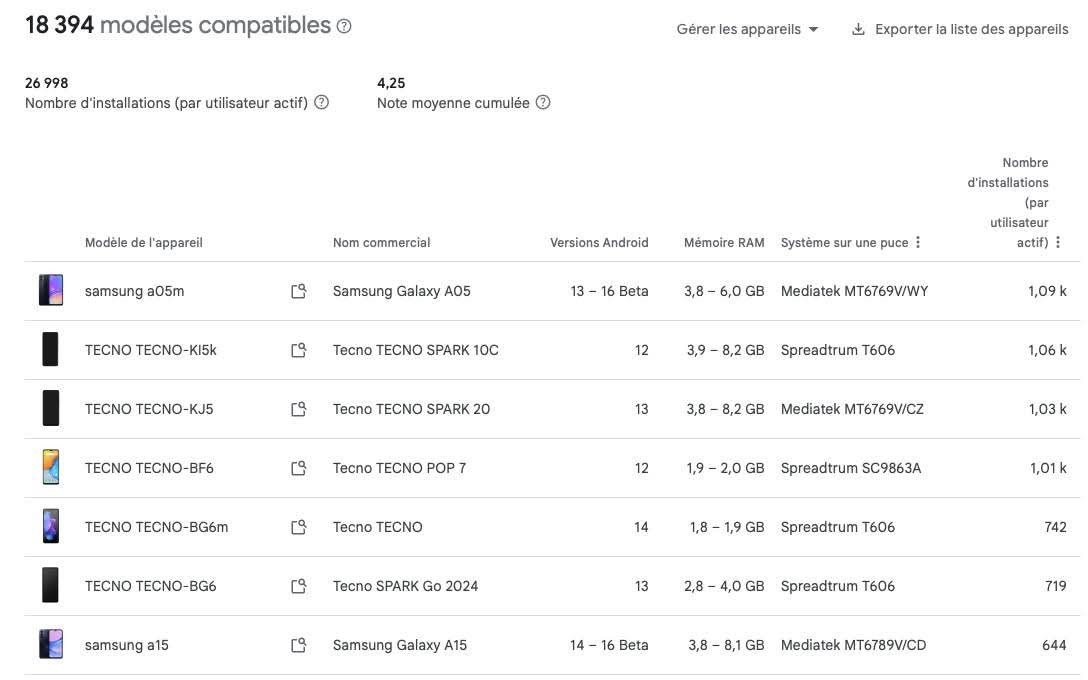Click Modèle de l'appareil column header
Image resolution: width=1088 pixels, height=680 pixels.
[x=144, y=243]
